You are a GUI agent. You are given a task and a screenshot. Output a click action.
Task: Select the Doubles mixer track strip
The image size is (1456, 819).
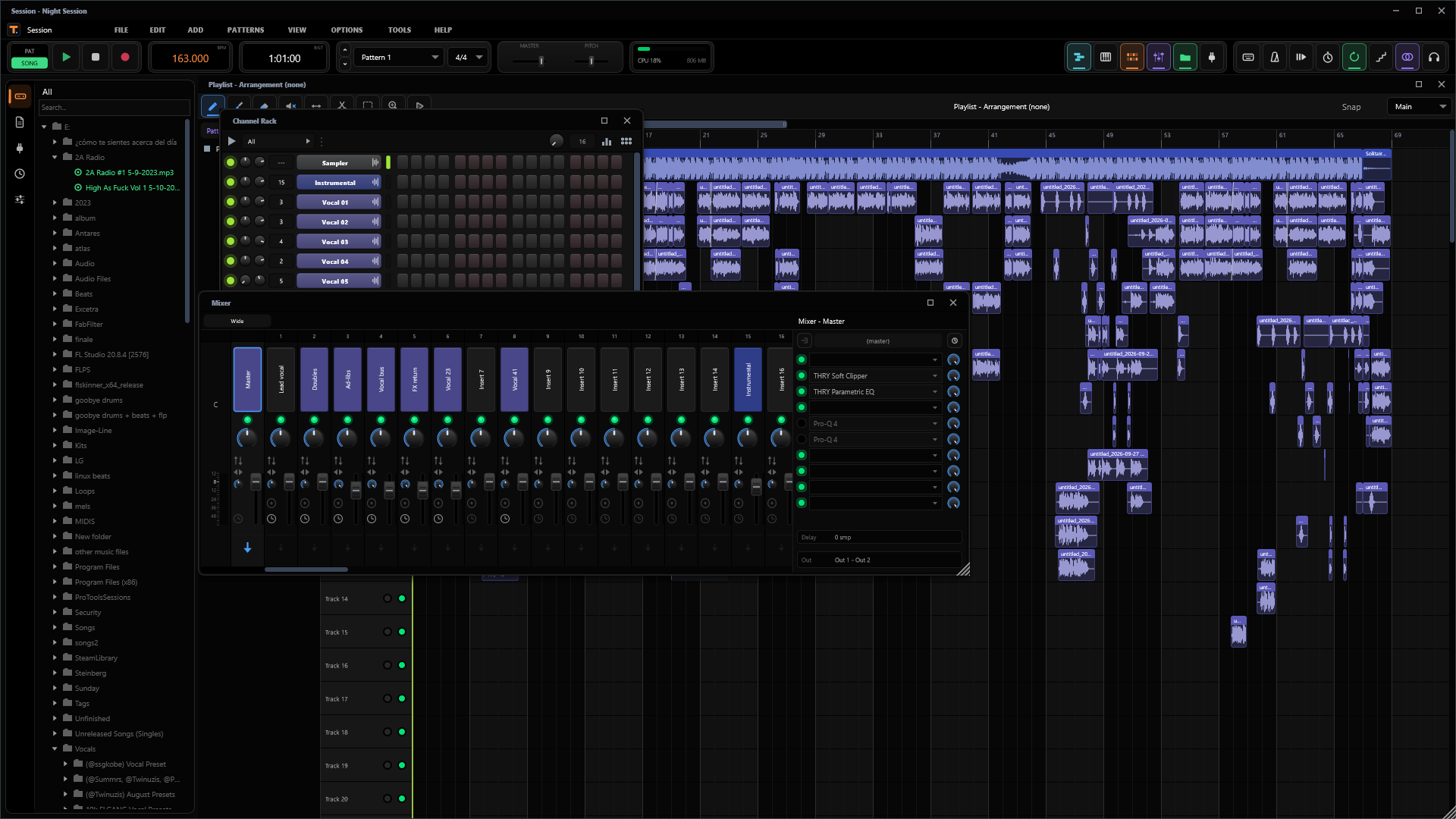pyautogui.click(x=314, y=379)
